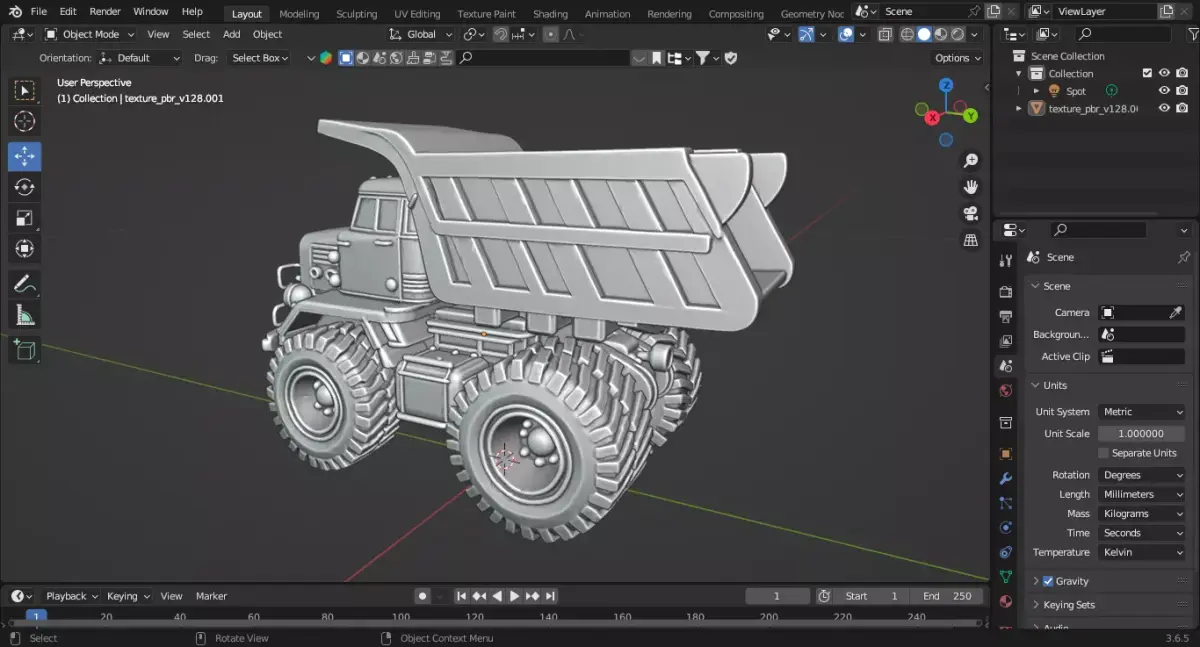Screen dimensions: 1200x647
Task: Open the timeline Keying menu
Action: [127, 596]
